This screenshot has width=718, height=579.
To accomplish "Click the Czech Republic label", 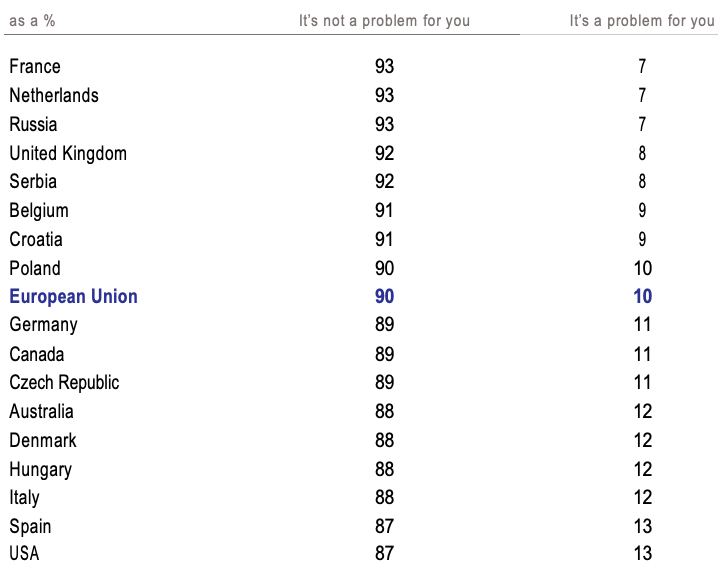I will coord(64,383).
